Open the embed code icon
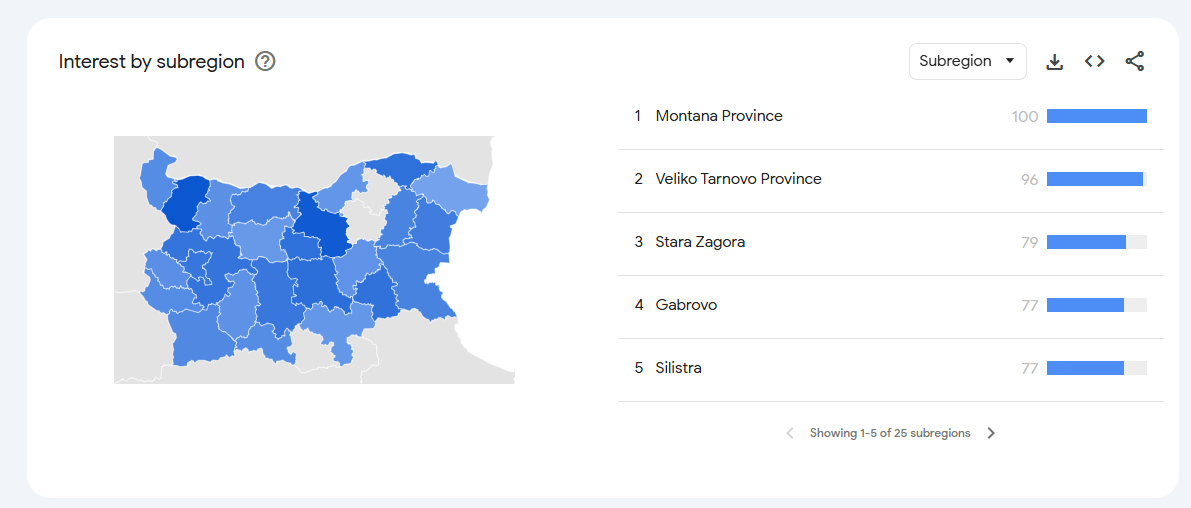 (1094, 61)
